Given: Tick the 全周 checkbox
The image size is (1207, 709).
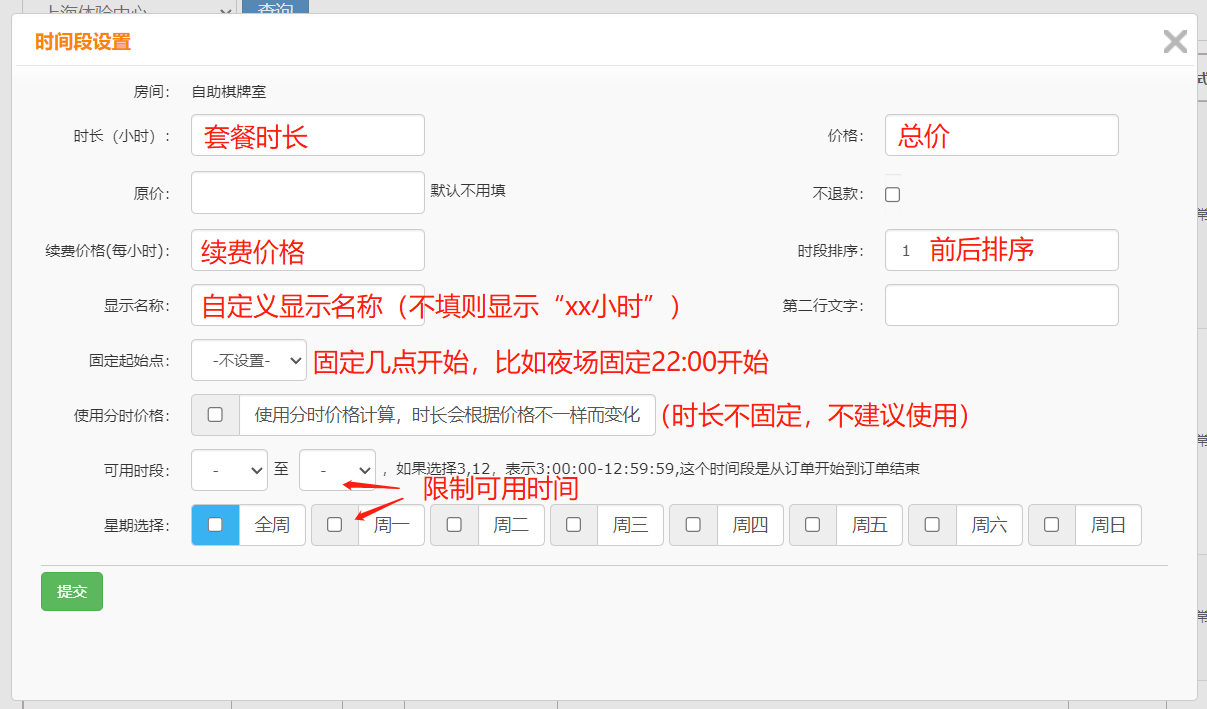Looking at the screenshot, I should tap(215, 524).
